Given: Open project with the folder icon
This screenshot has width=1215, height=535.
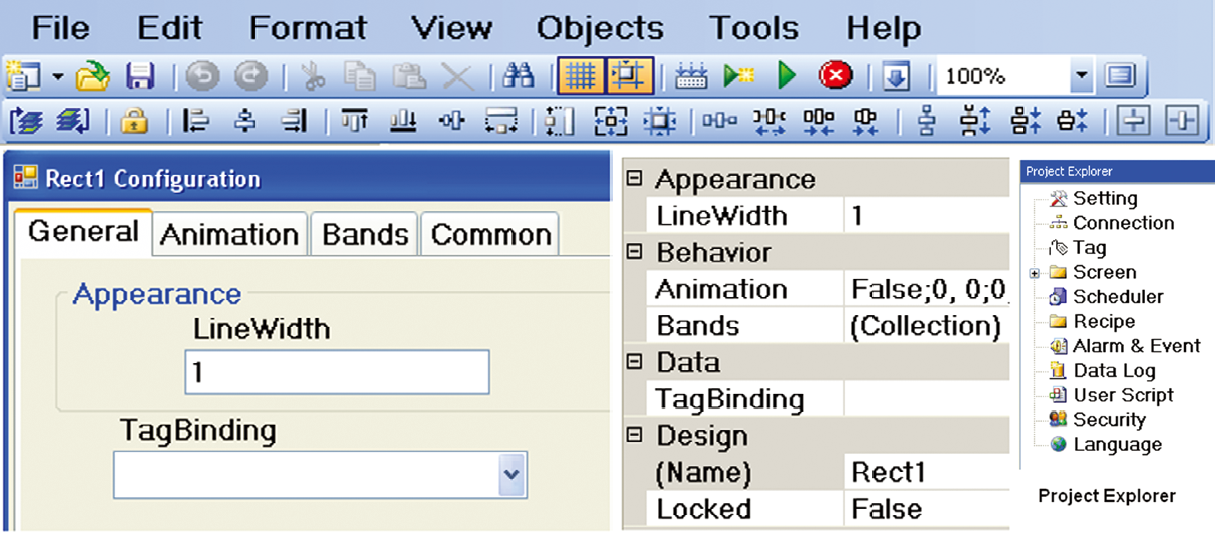Looking at the screenshot, I should click(93, 75).
